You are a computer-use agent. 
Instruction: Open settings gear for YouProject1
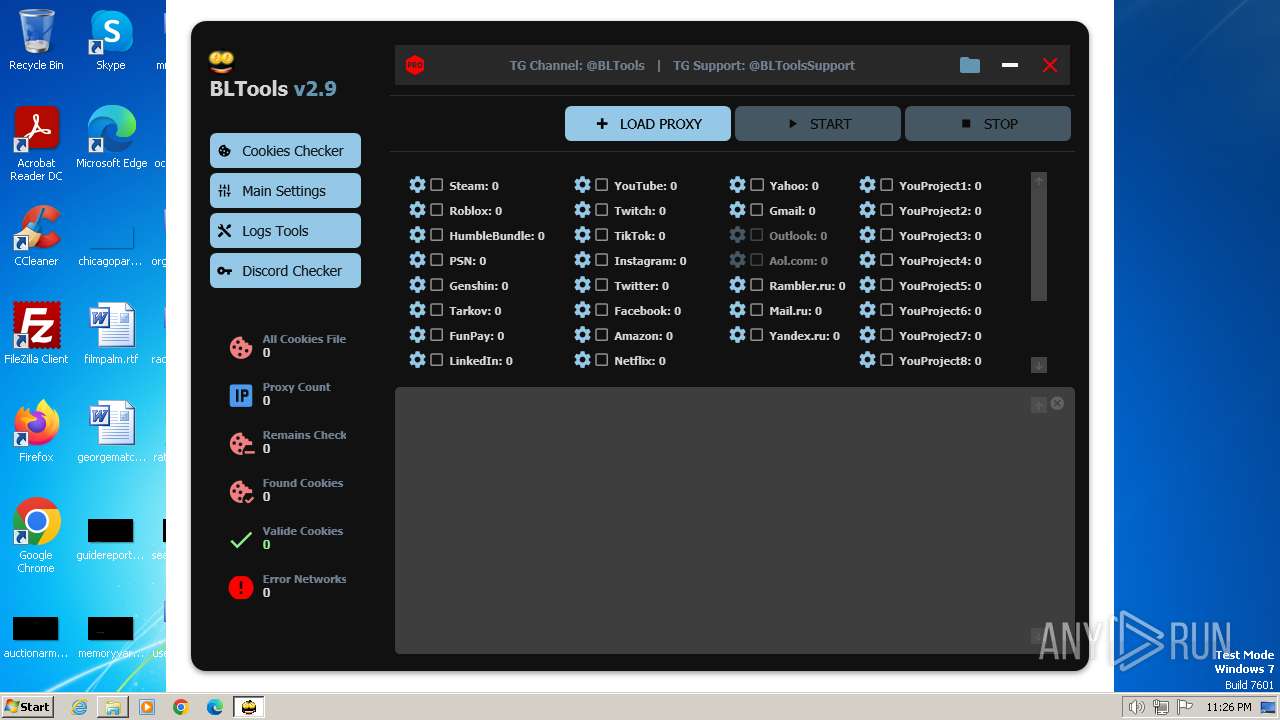[x=868, y=185]
